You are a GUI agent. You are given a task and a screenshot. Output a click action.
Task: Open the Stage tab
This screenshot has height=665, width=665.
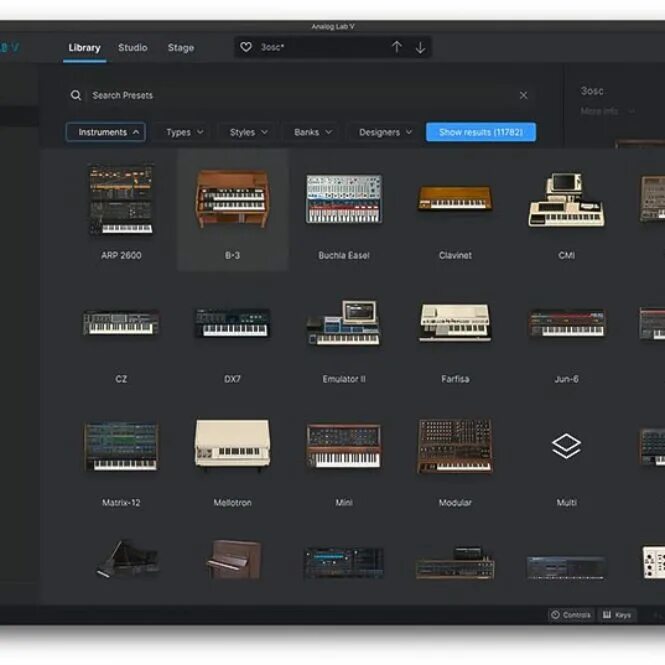181,48
